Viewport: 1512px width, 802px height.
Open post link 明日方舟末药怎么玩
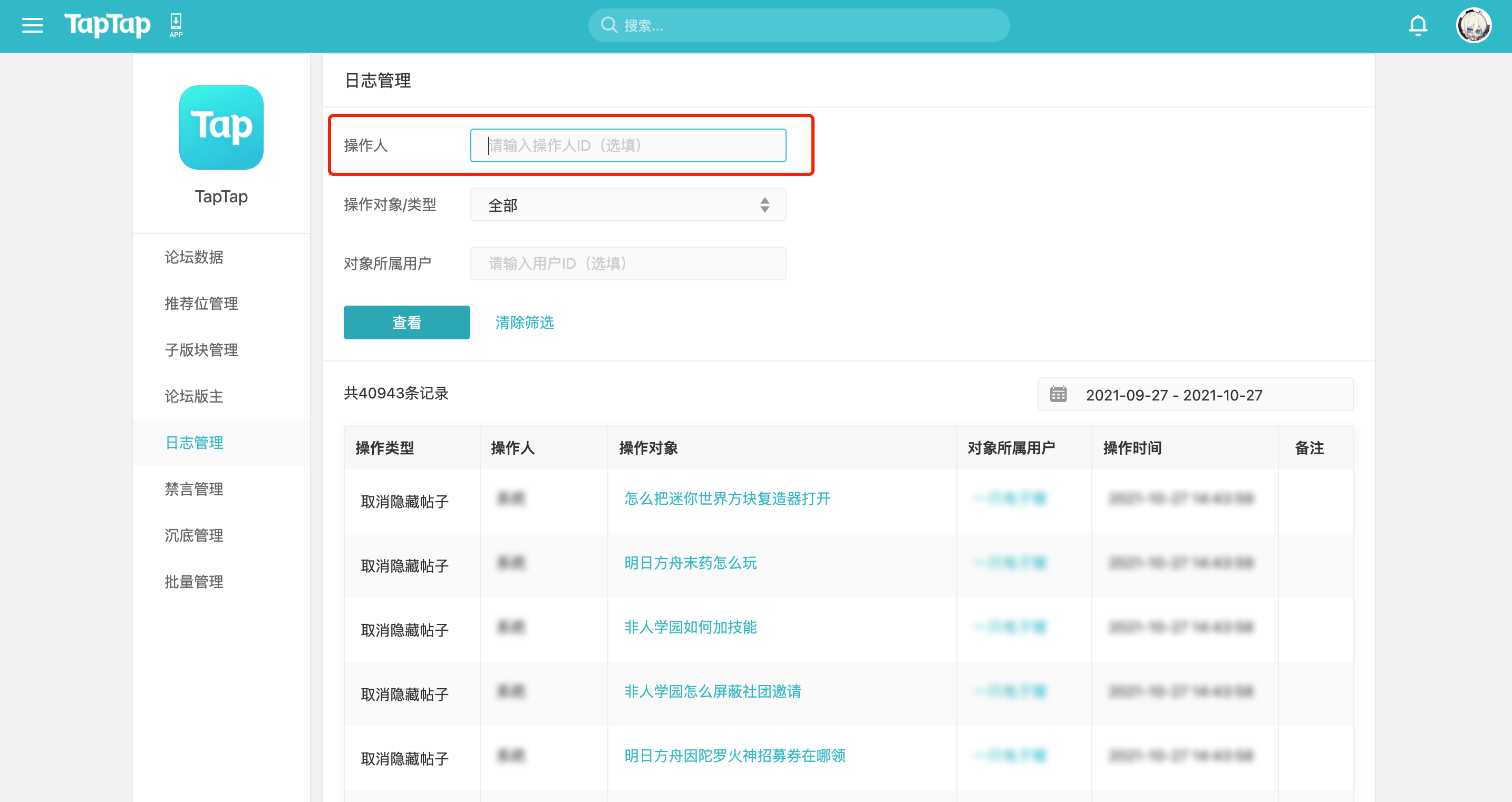[690, 563]
